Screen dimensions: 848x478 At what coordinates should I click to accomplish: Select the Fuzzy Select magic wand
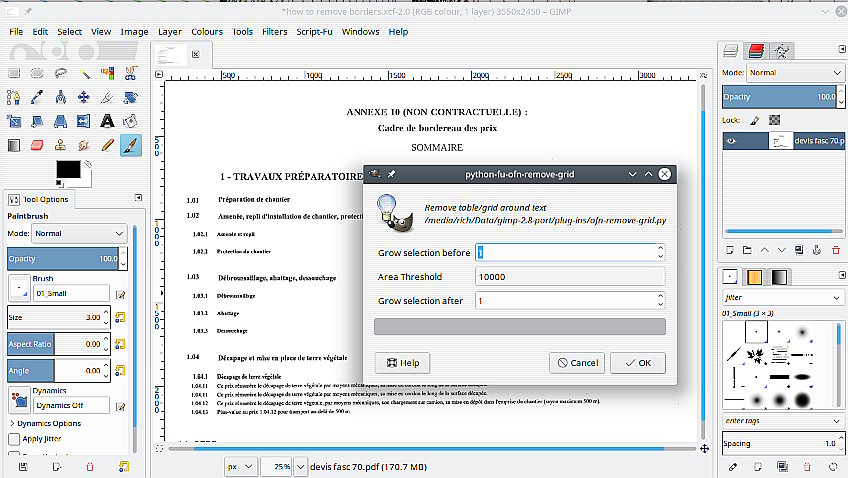point(84,73)
